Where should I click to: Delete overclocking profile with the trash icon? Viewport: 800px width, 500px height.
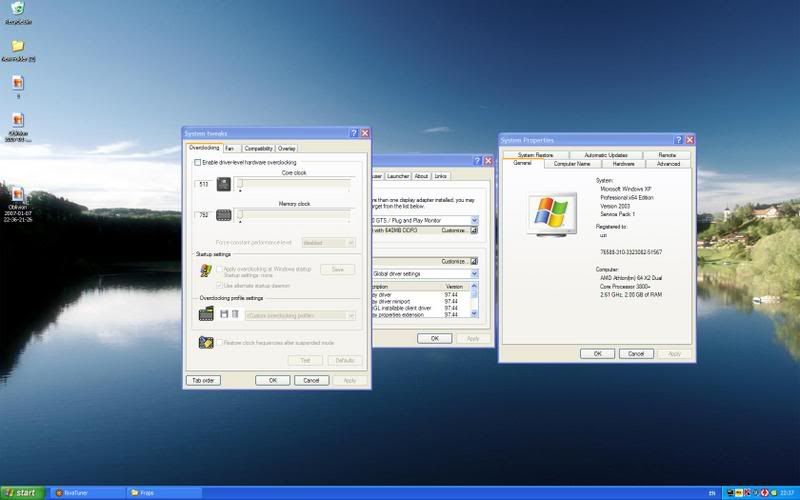click(x=235, y=314)
